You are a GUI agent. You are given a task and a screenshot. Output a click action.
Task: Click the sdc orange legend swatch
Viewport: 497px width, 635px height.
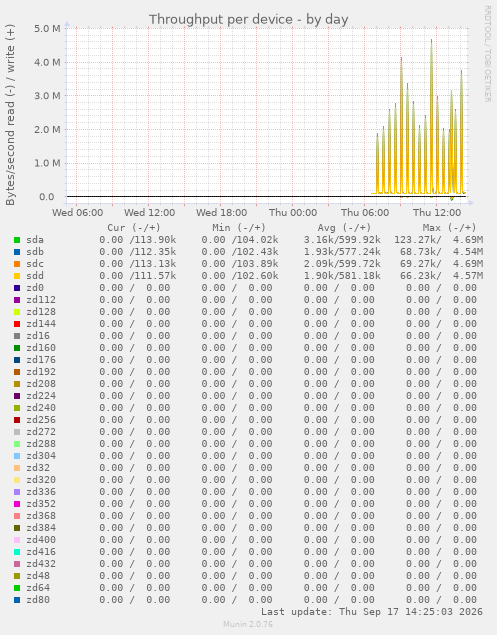pyautogui.click(x=17, y=264)
